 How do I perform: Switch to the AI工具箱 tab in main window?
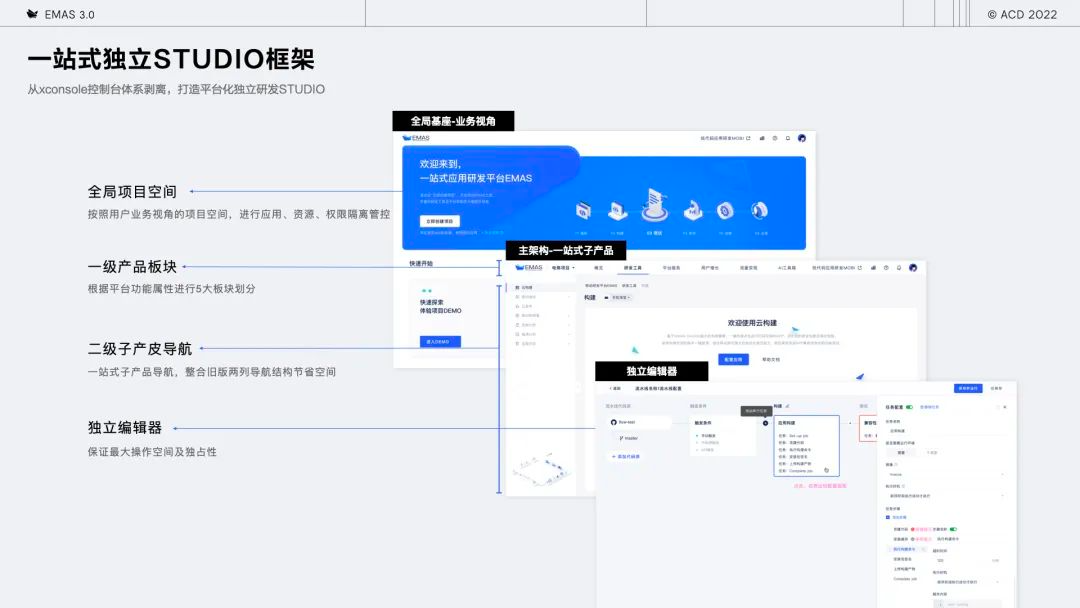coord(787,268)
